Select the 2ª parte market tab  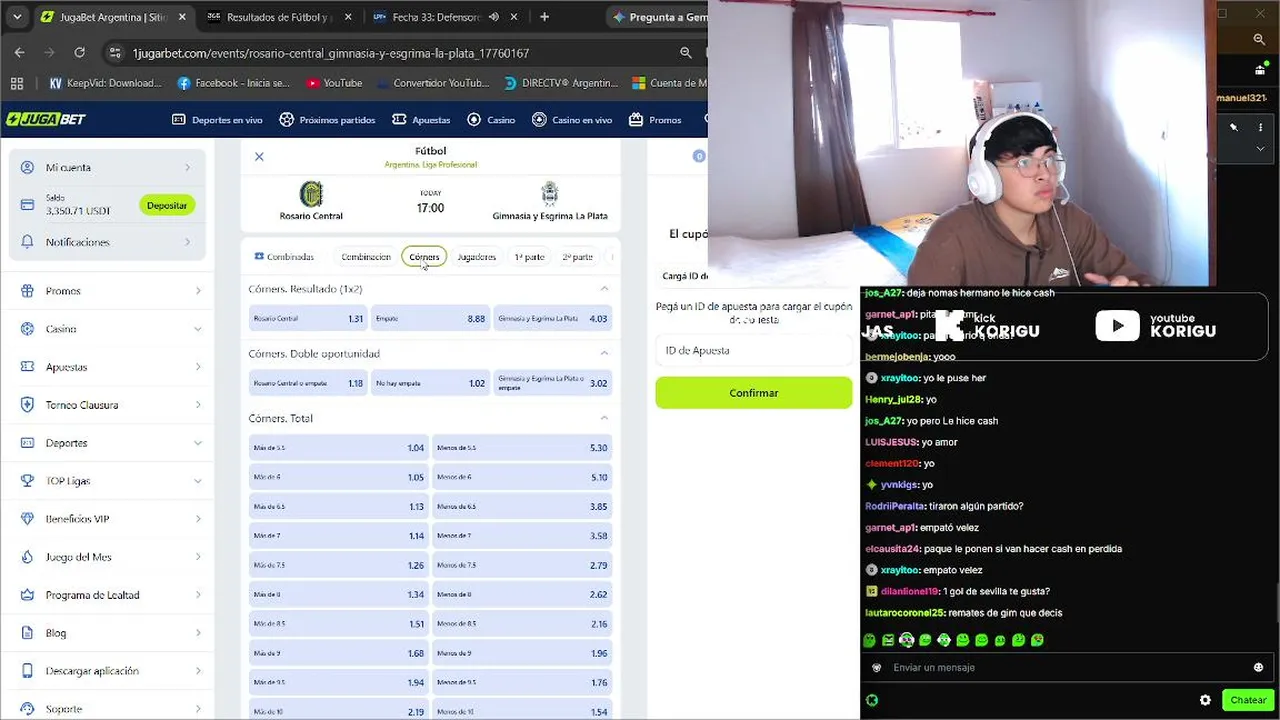pyautogui.click(x=577, y=257)
